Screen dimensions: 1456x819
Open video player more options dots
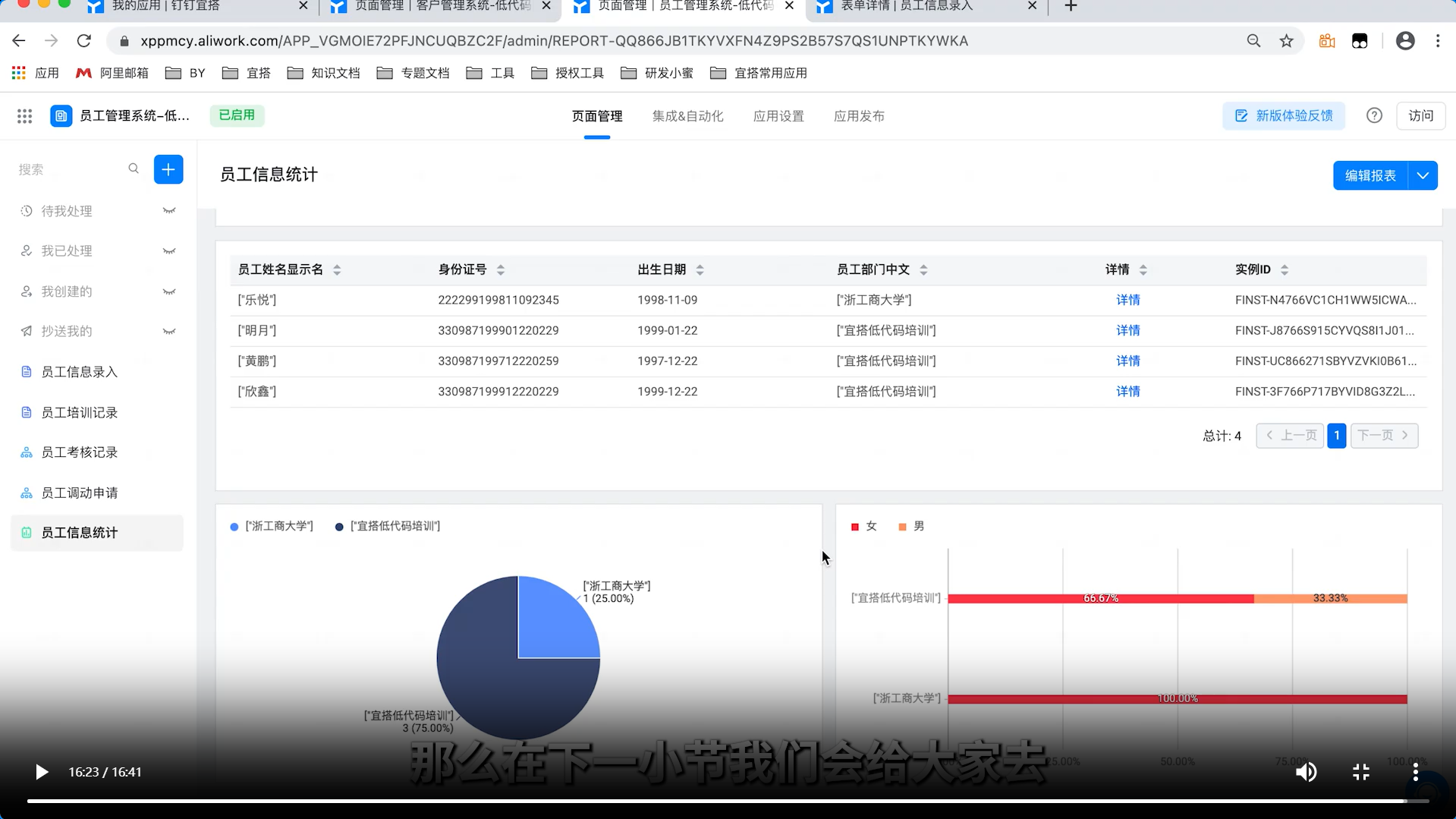click(x=1416, y=772)
